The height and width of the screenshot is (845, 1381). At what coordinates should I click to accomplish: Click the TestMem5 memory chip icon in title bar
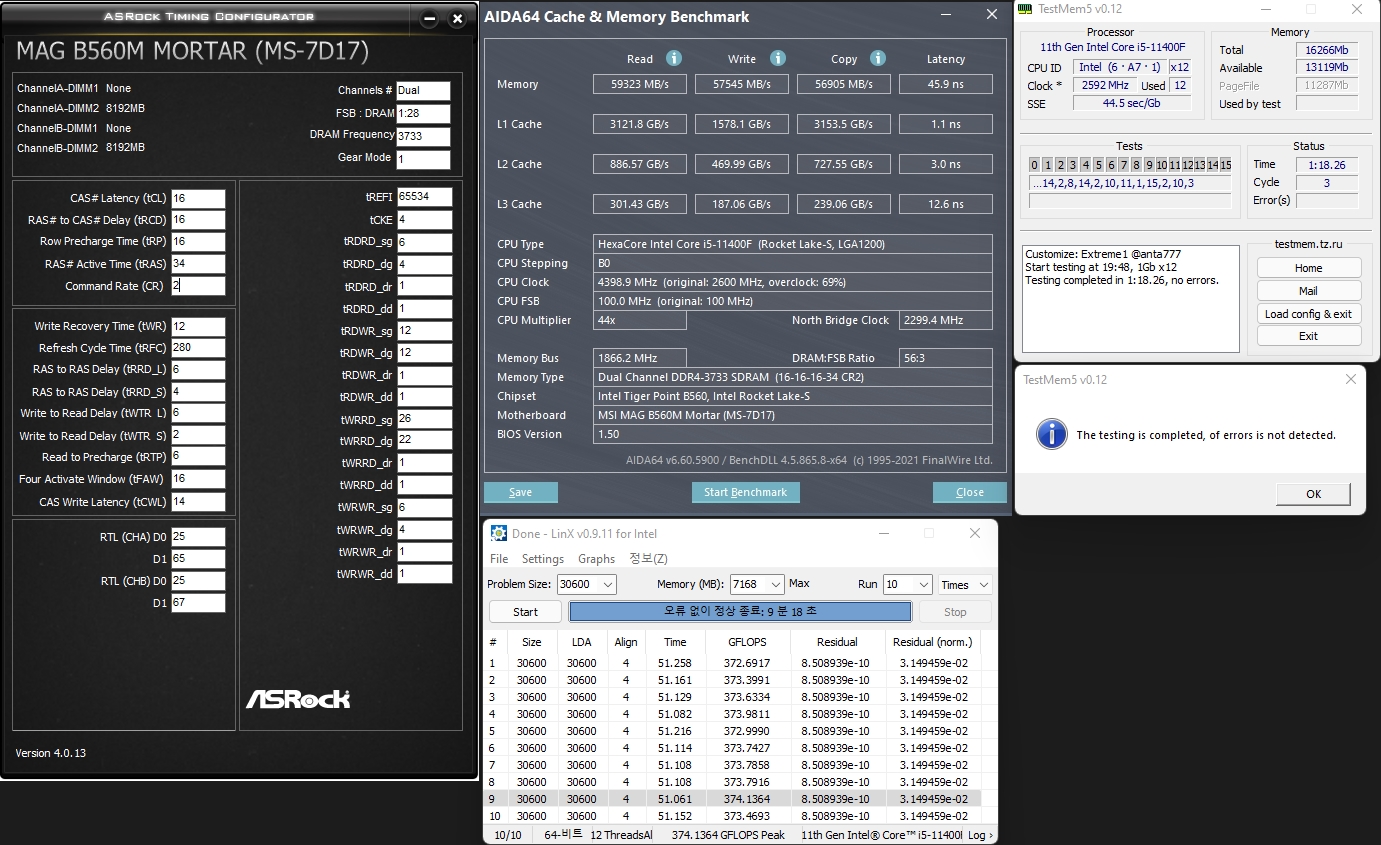coord(1024,9)
